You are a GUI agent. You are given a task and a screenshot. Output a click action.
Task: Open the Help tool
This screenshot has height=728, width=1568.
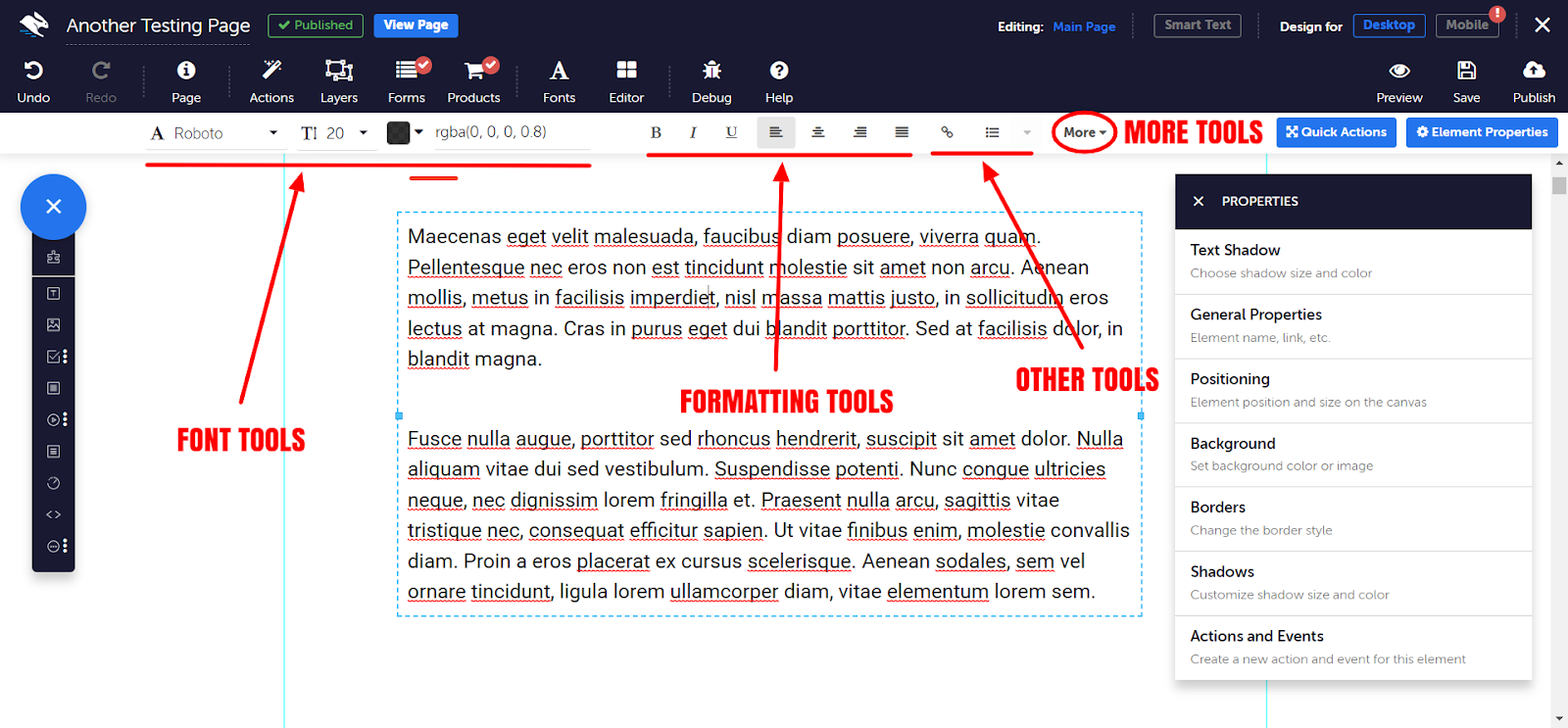pyautogui.click(x=779, y=71)
